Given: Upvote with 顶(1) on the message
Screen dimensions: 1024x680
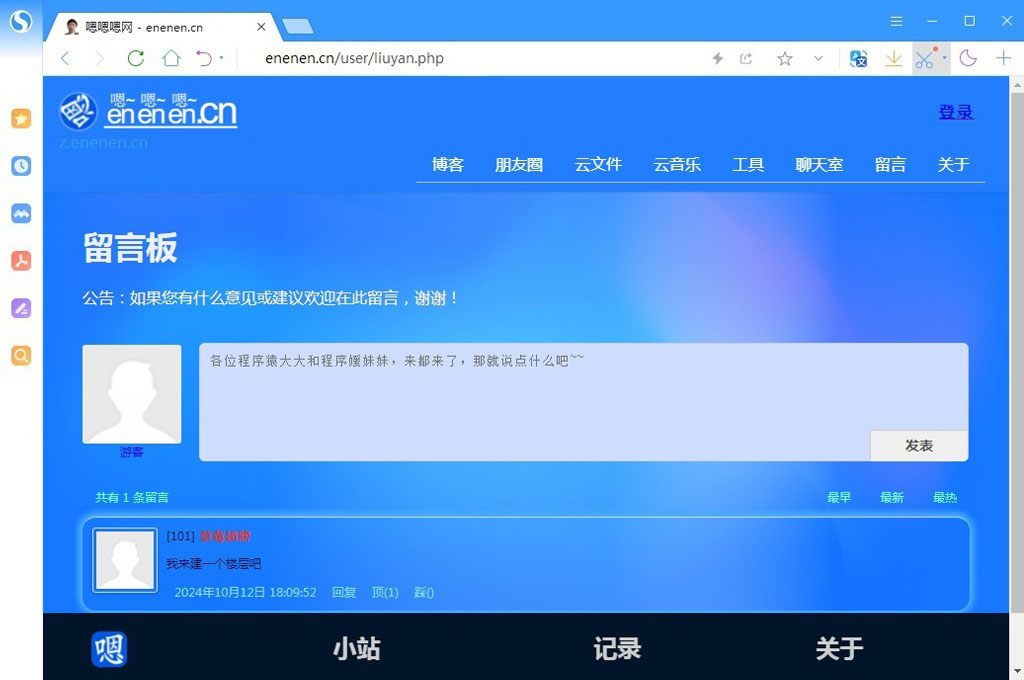Looking at the screenshot, I should (x=385, y=592).
